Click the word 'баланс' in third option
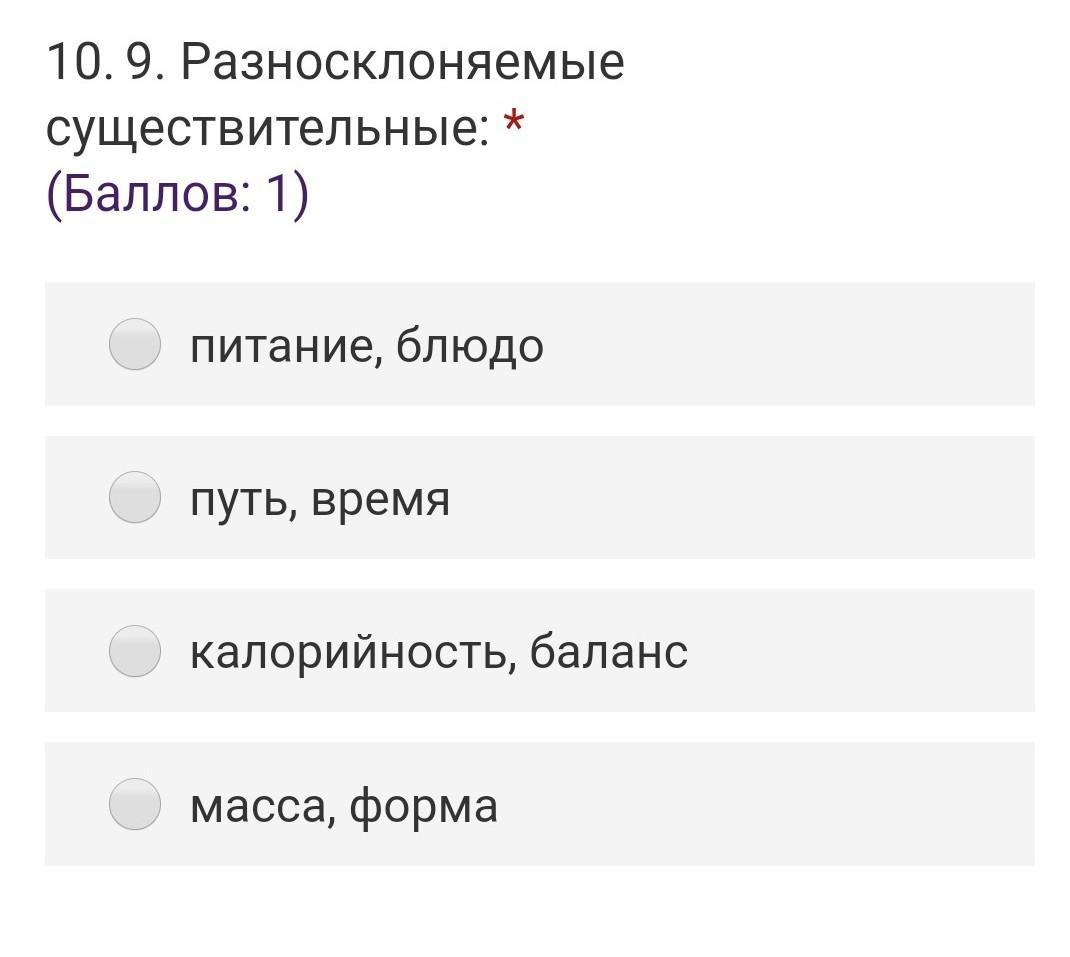 pos(608,653)
